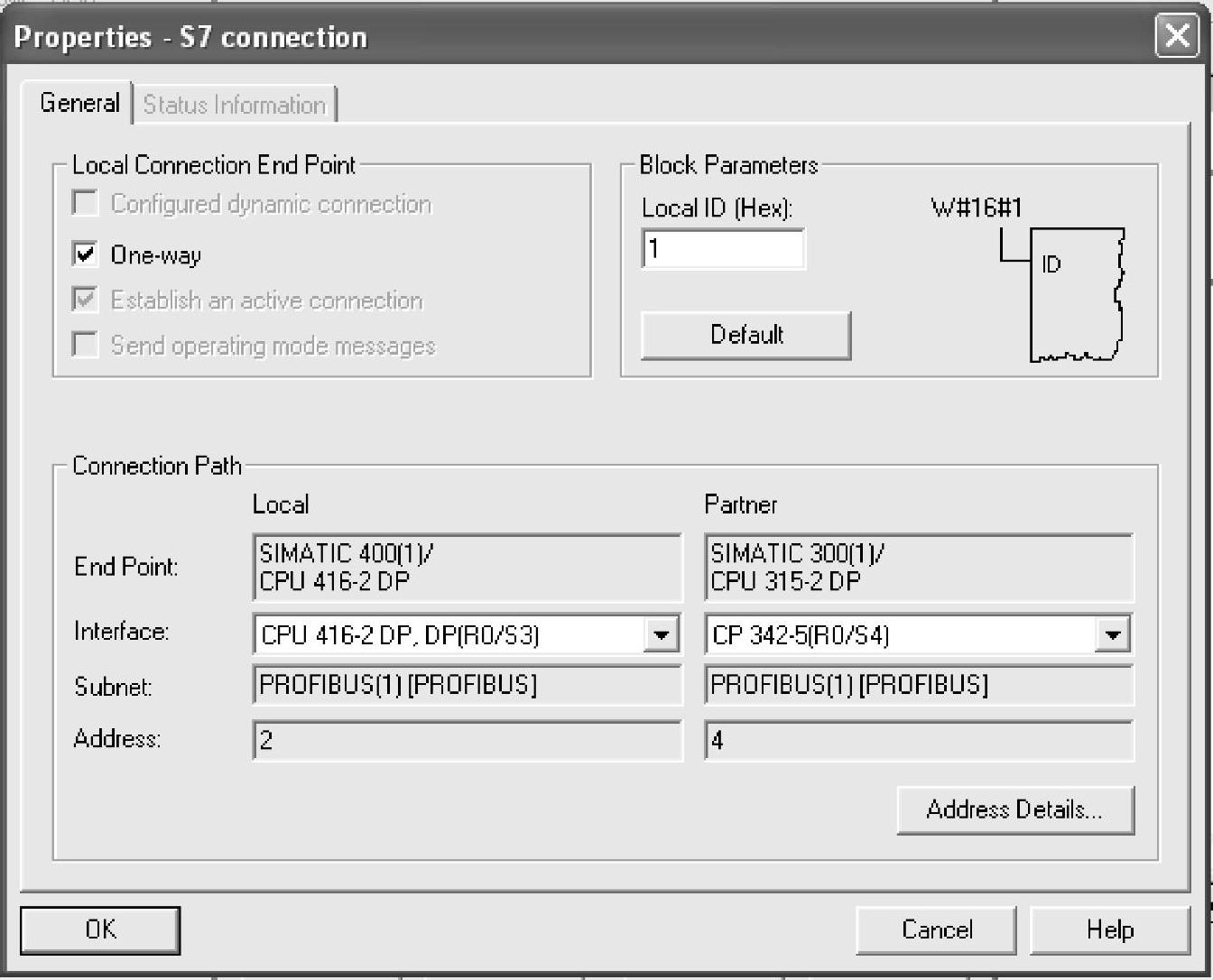Screen dimensions: 1213x980
Task: Open Address Details
Action: click(1014, 809)
